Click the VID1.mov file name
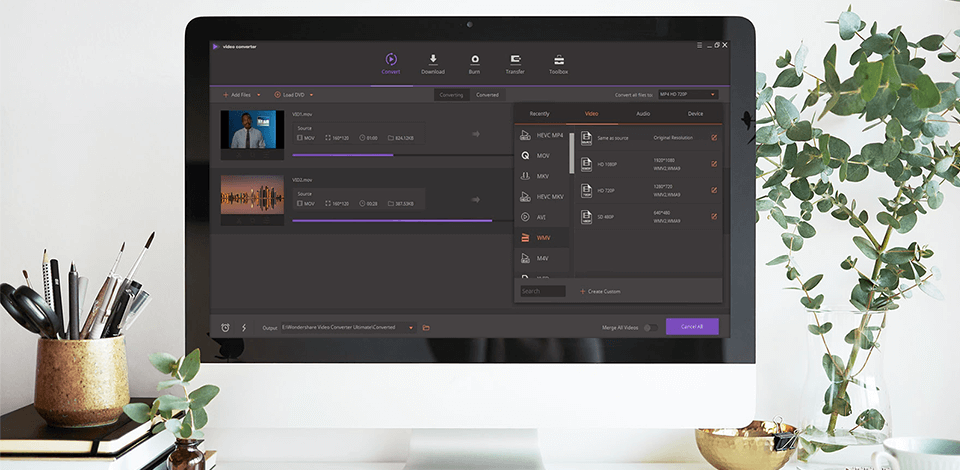 coord(302,114)
